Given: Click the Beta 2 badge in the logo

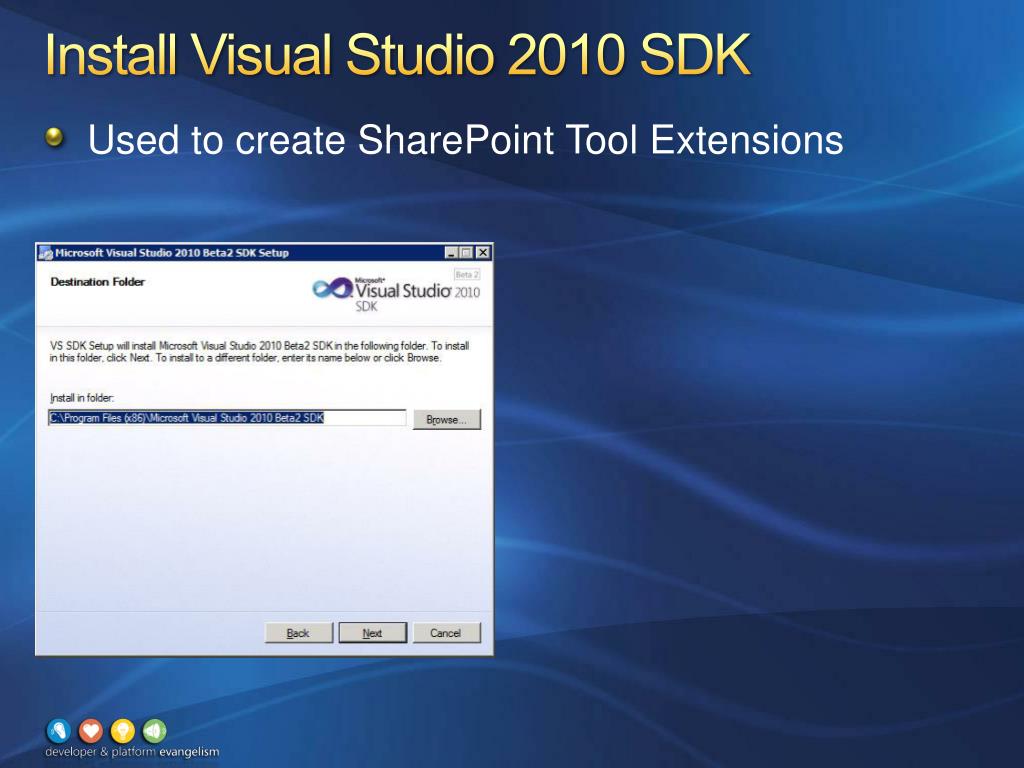Looking at the screenshot, I should (x=467, y=274).
